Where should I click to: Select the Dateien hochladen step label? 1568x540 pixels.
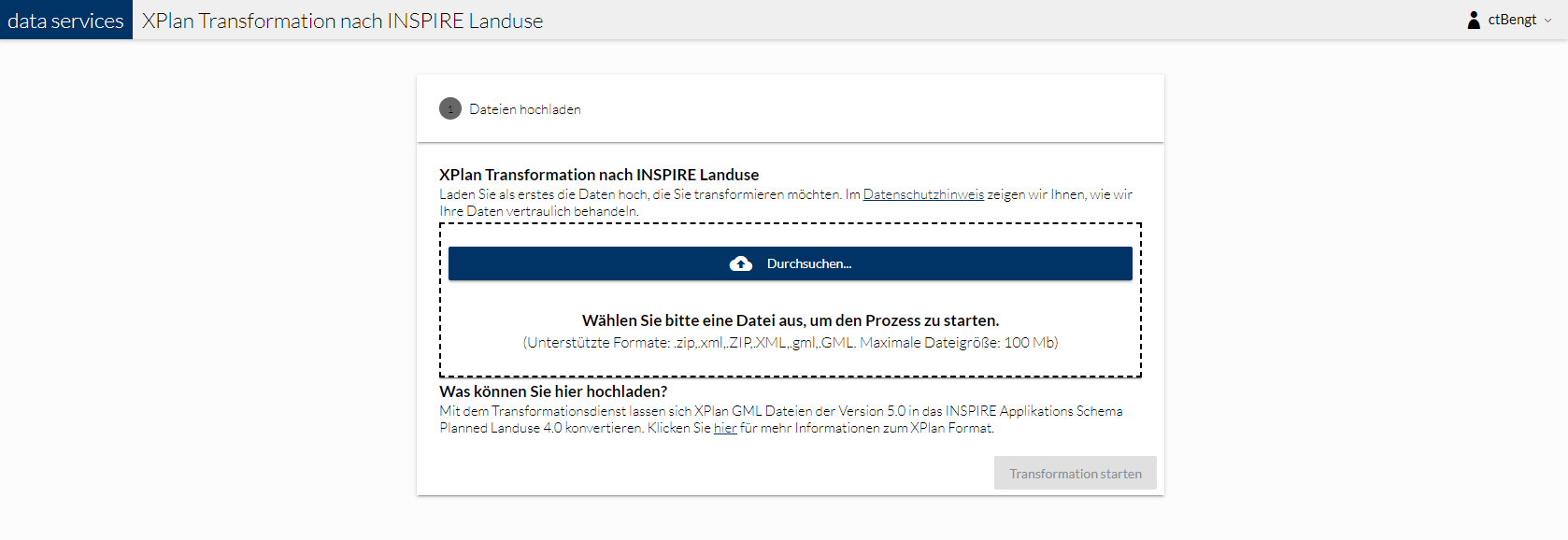pyautogui.click(x=524, y=109)
